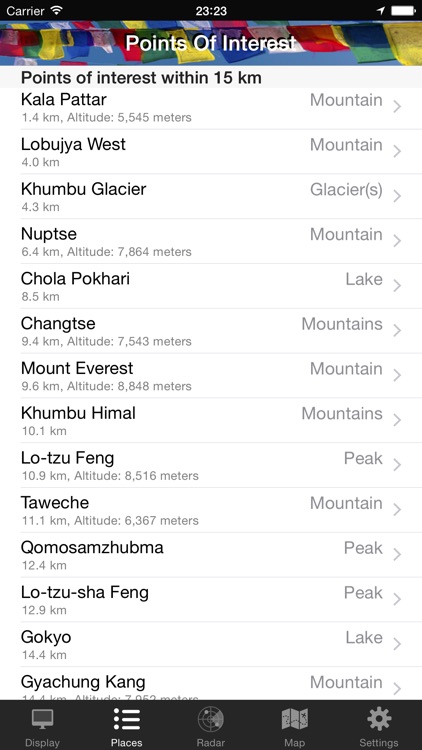Tap the Wi-Fi icon in status bar
The image size is (422, 750).
pos(56,10)
